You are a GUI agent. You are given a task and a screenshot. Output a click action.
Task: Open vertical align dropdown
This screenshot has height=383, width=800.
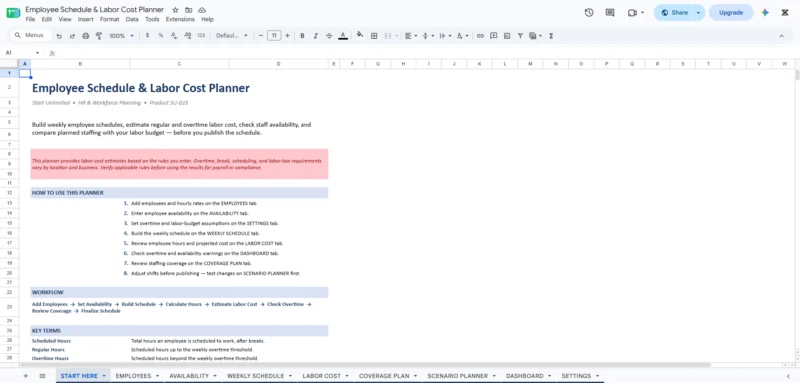coord(428,36)
